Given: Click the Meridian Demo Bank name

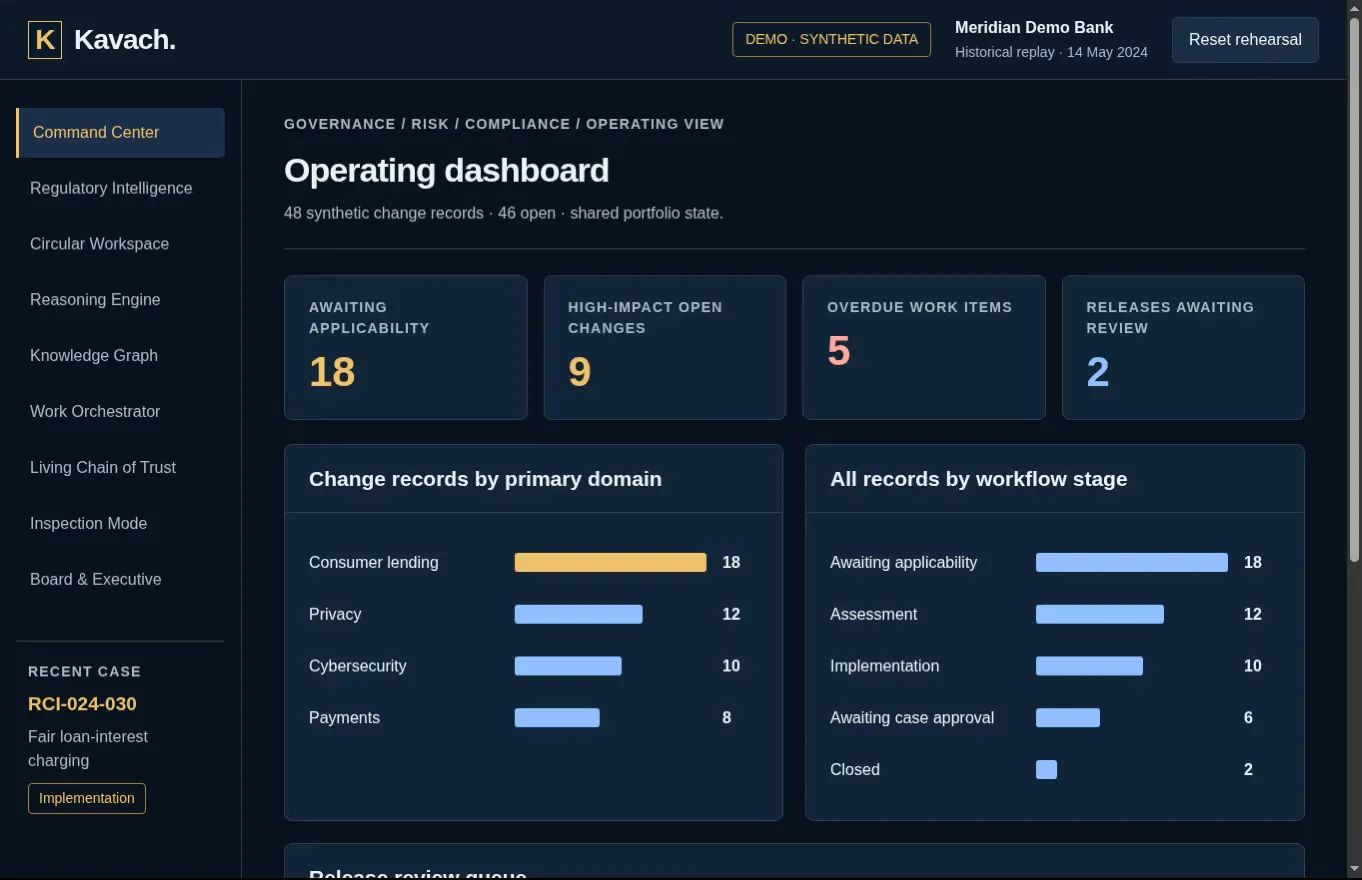Looking at the screenshot, I should tap(1034, 28).
